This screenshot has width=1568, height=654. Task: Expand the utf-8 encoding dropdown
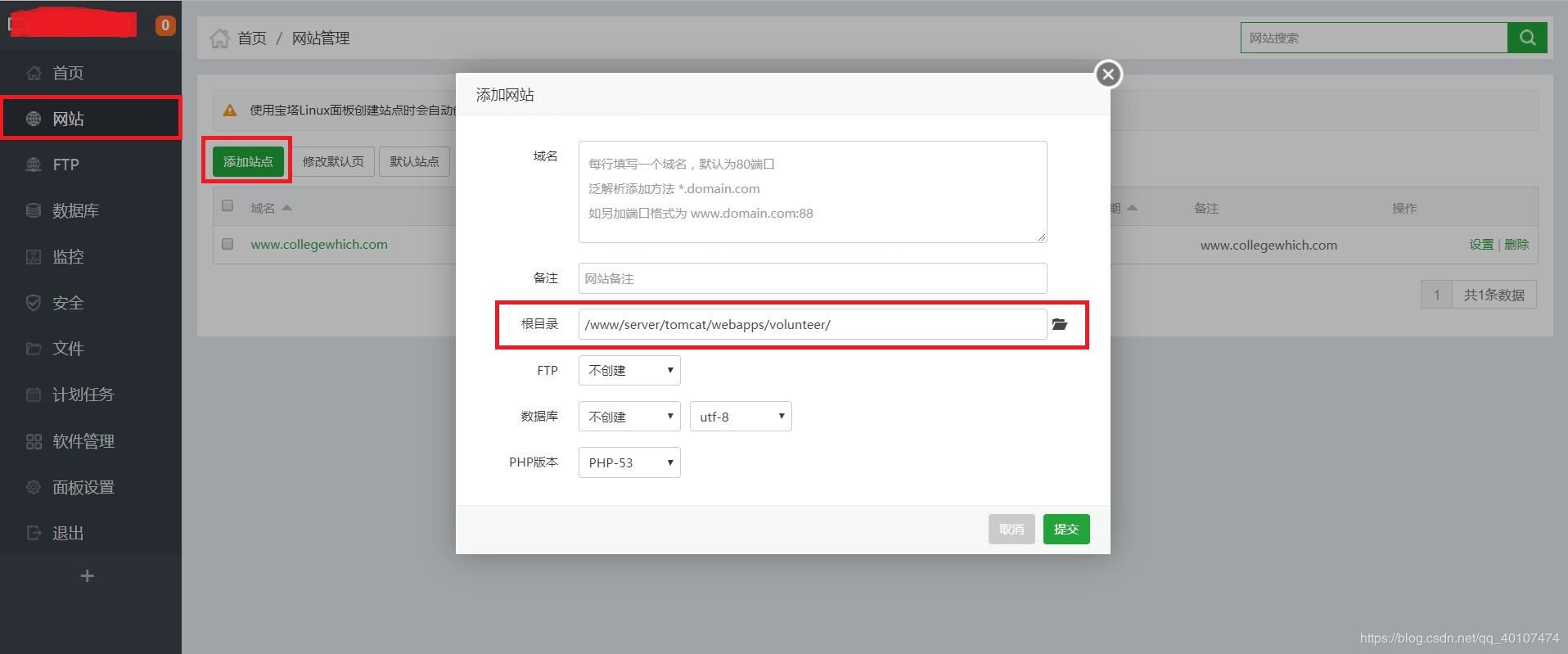click(x=741, y=417)
